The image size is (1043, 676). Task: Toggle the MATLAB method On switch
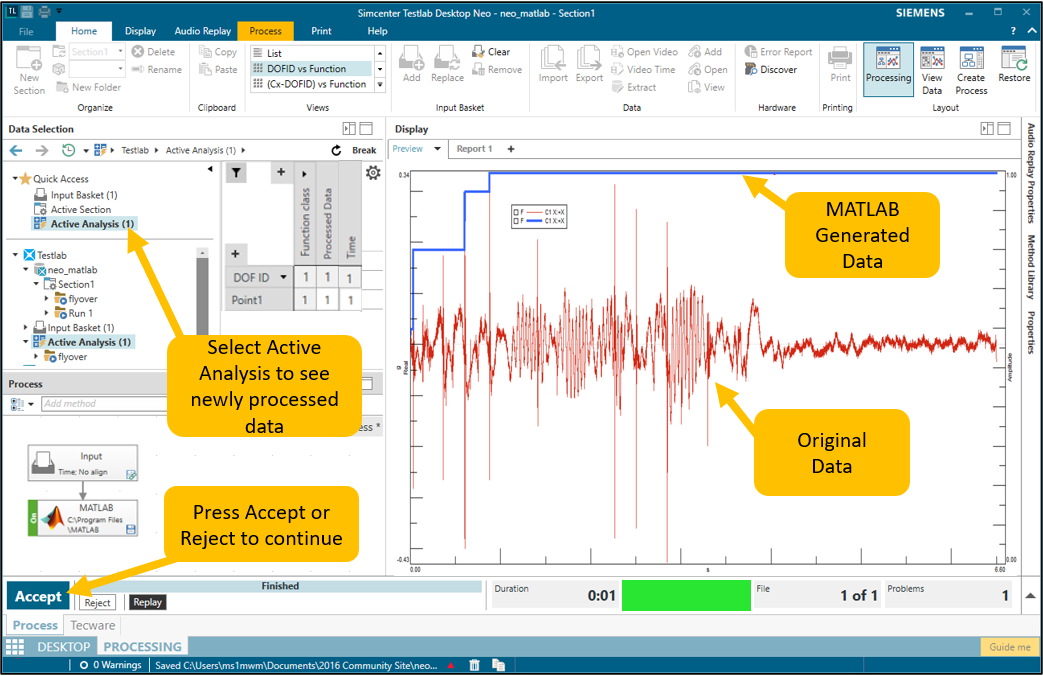point(33,518)
